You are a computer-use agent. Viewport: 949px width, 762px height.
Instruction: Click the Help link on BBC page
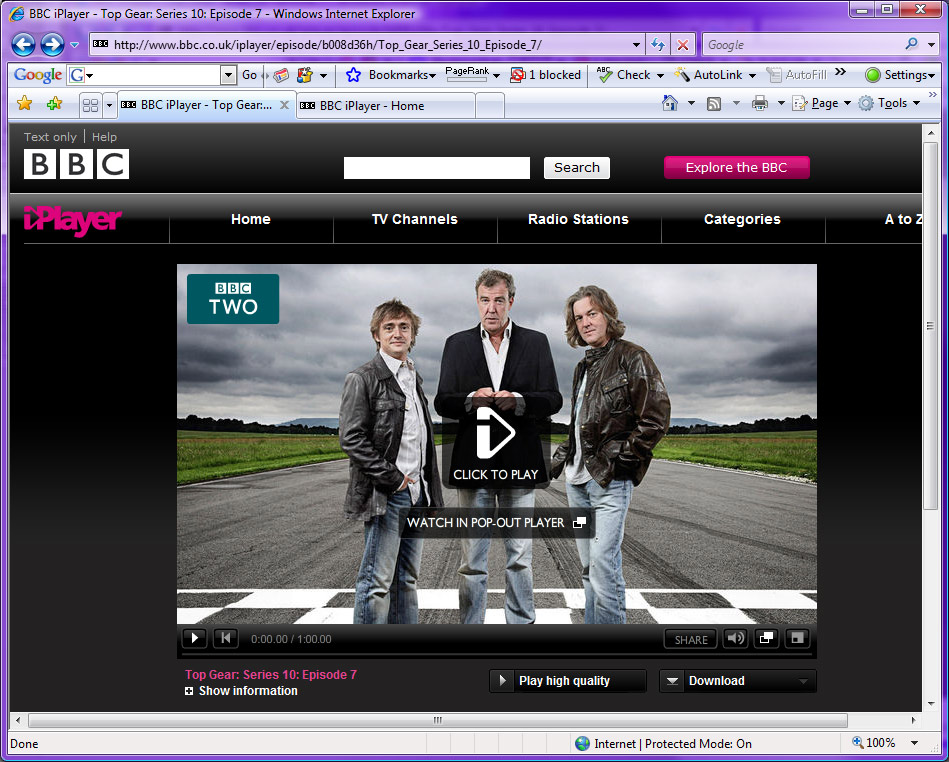tap(104, 137)
